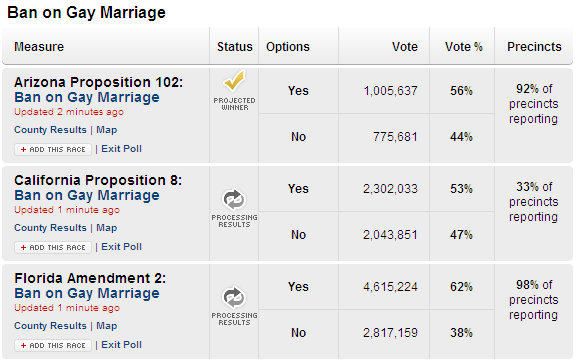576x362 pixels.
Task: Open Arizona Ban on Gay Marriage link
Action: click(87, 97)
